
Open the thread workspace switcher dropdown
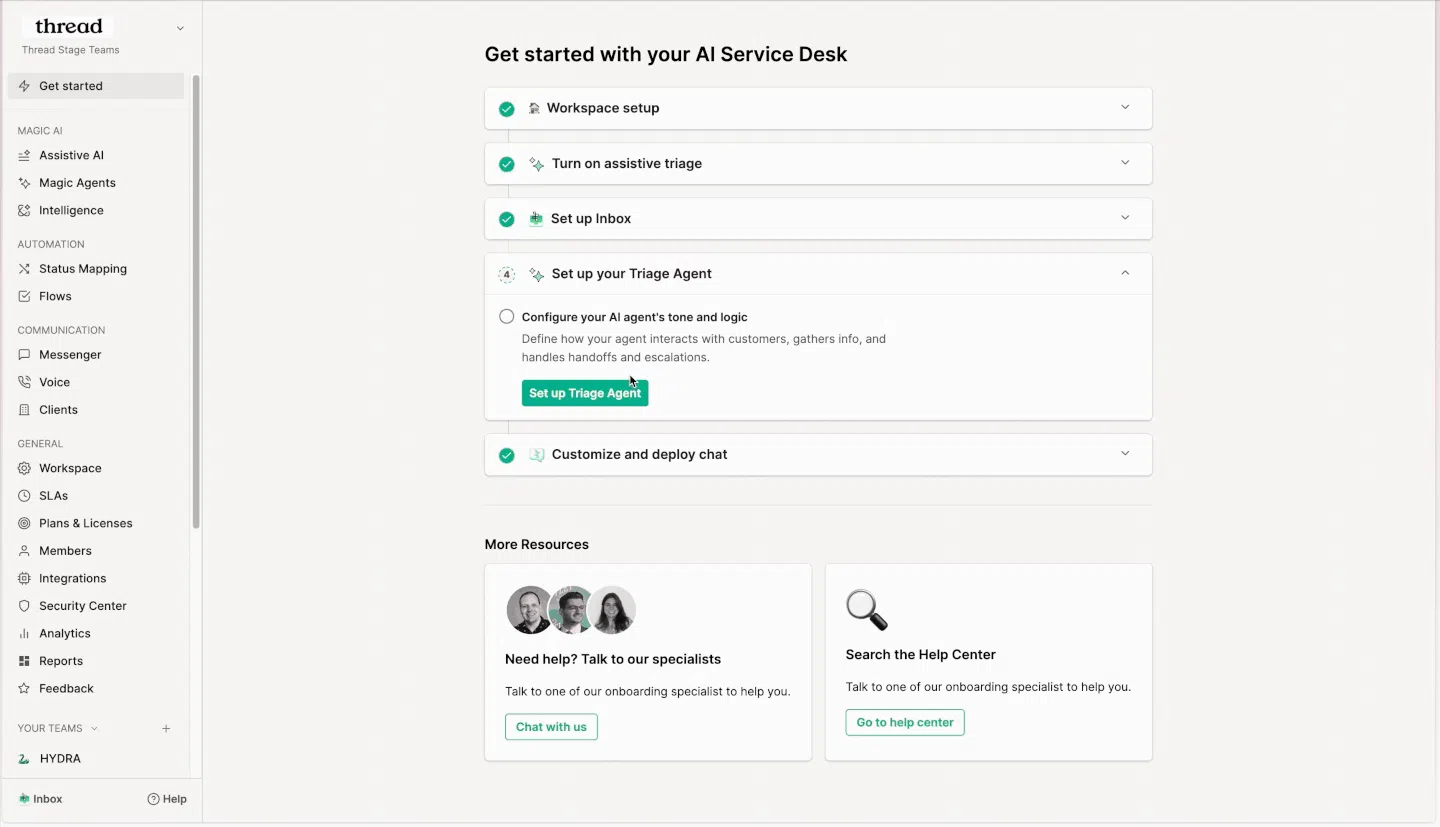tap(180, 28)
